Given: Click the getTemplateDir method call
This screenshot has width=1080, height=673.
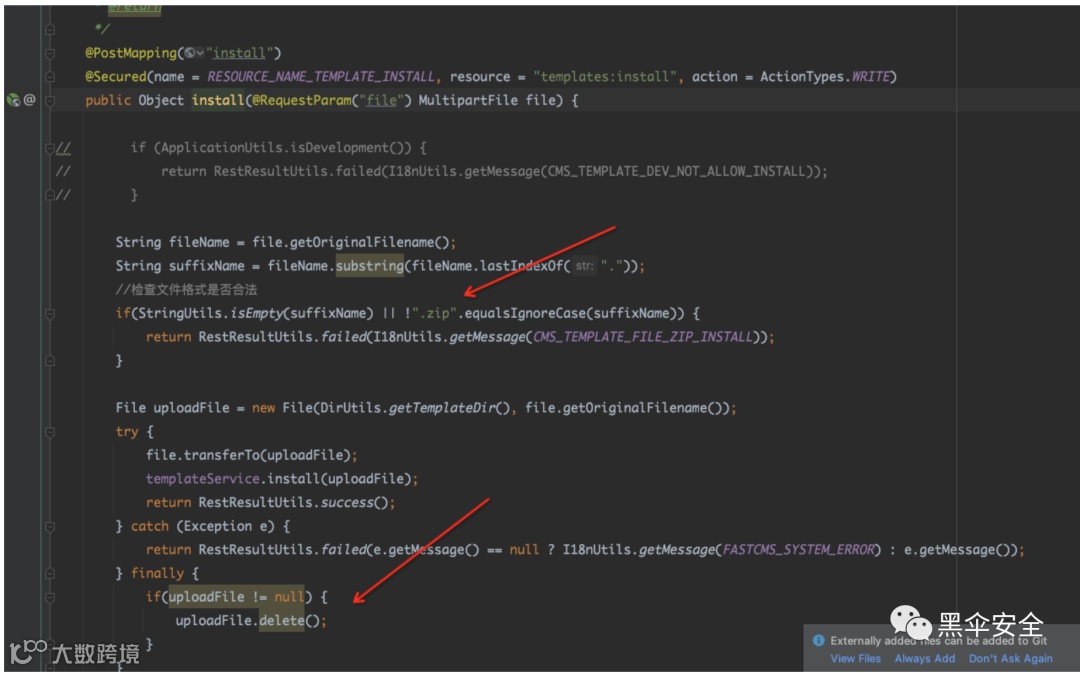Looking at the screenshot, I should 442,408.
